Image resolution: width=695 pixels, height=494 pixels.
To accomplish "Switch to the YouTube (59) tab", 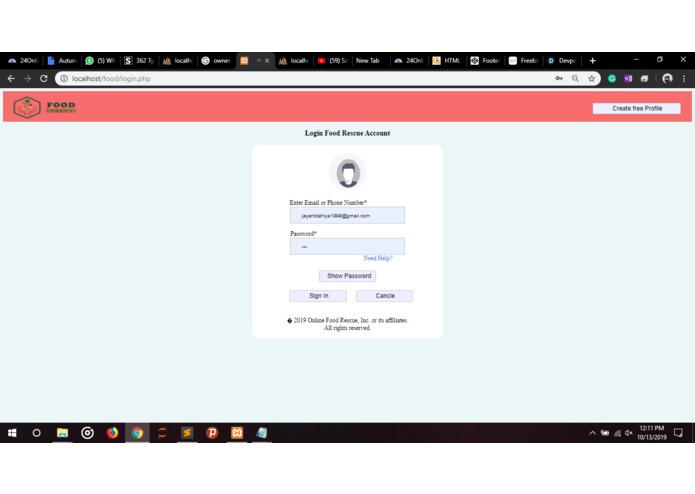I will tap(332, 61).
